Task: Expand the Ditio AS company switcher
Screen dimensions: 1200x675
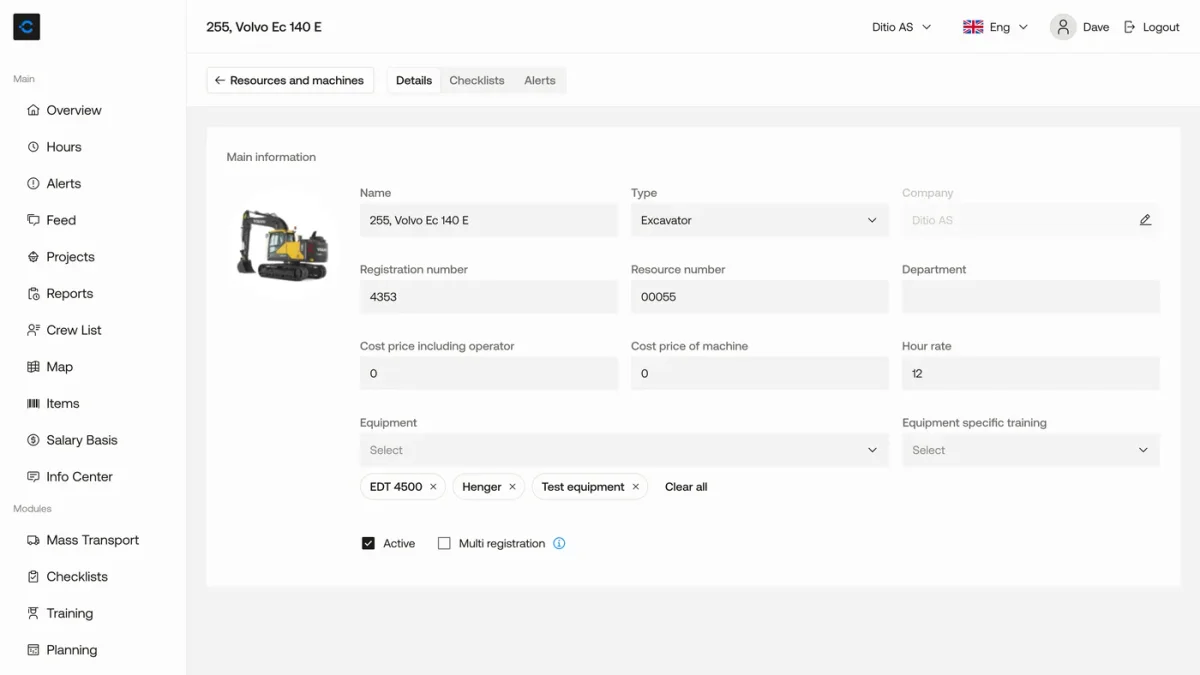Action: (901, 27)
